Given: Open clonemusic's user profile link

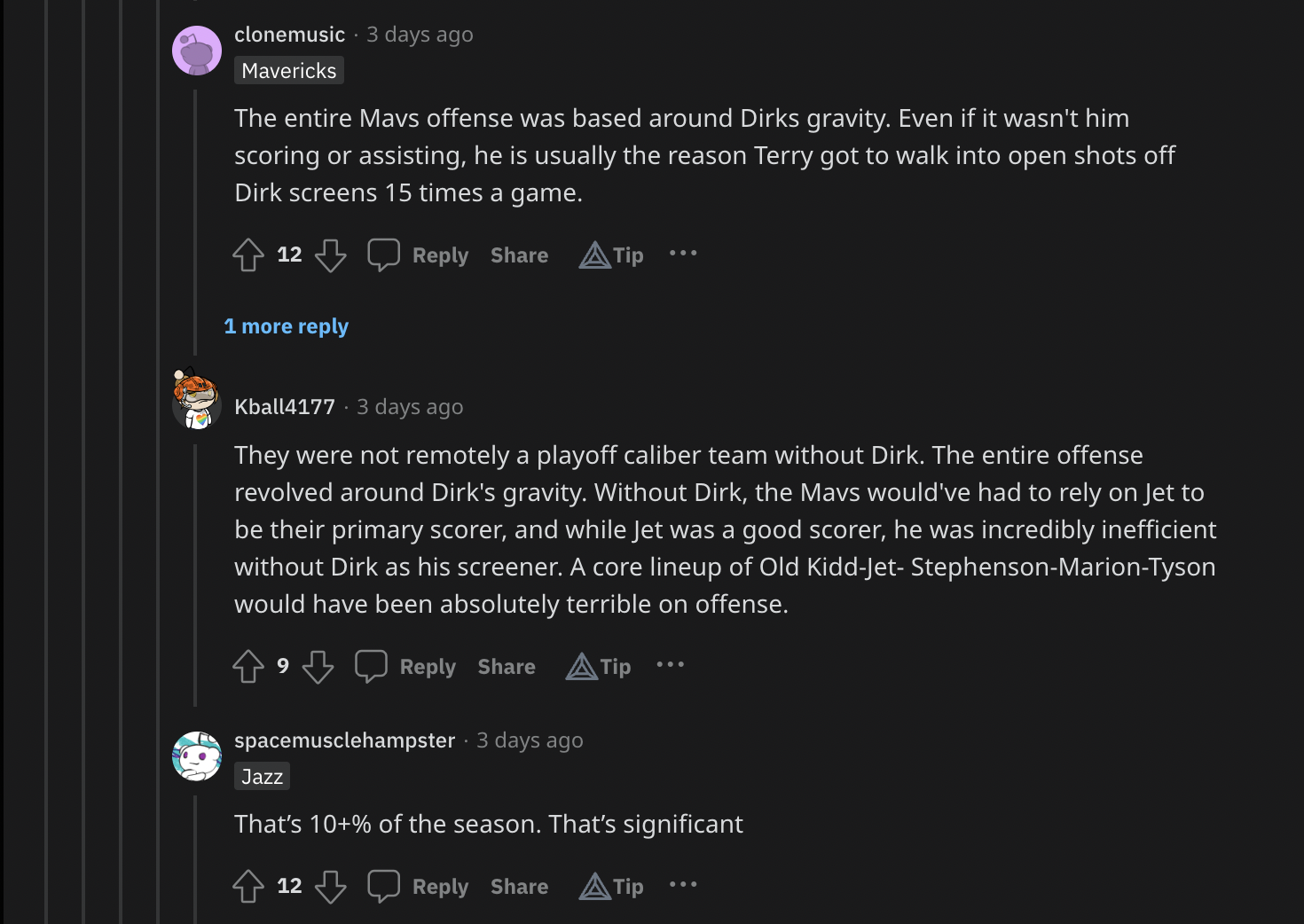Looking at the screenshot, I should tap(289, 35).
